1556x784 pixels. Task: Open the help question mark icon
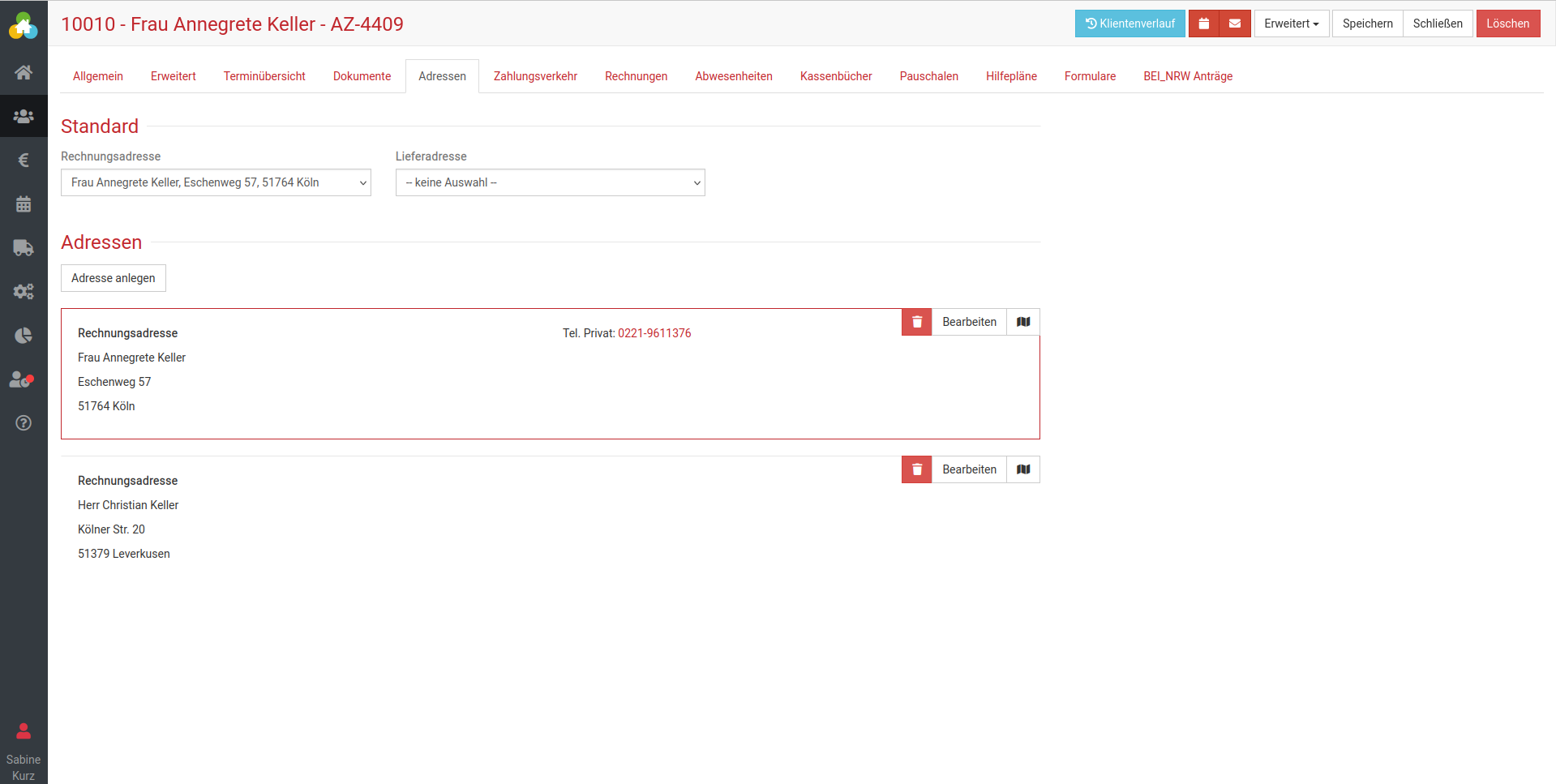24,423
